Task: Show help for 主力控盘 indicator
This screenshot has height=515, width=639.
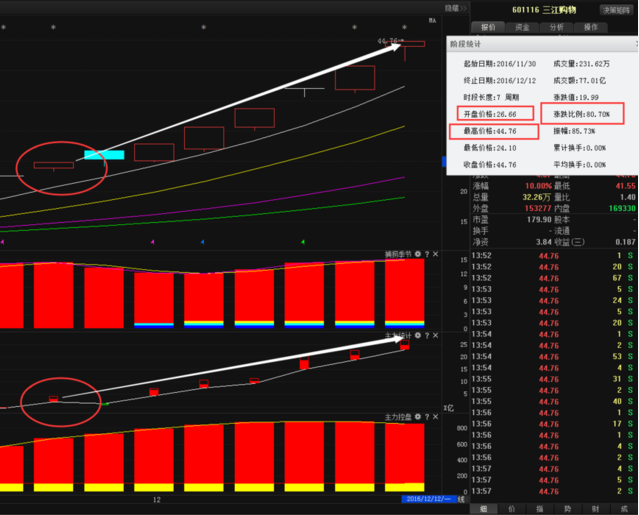Action: (427, 417)
